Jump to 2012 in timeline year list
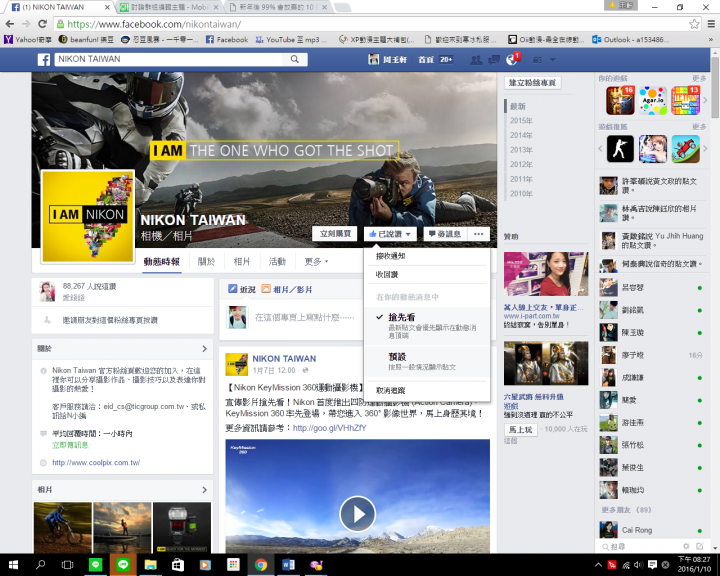Screen dimensions: 720x576 pyautogui.click(x=521, y=164)
